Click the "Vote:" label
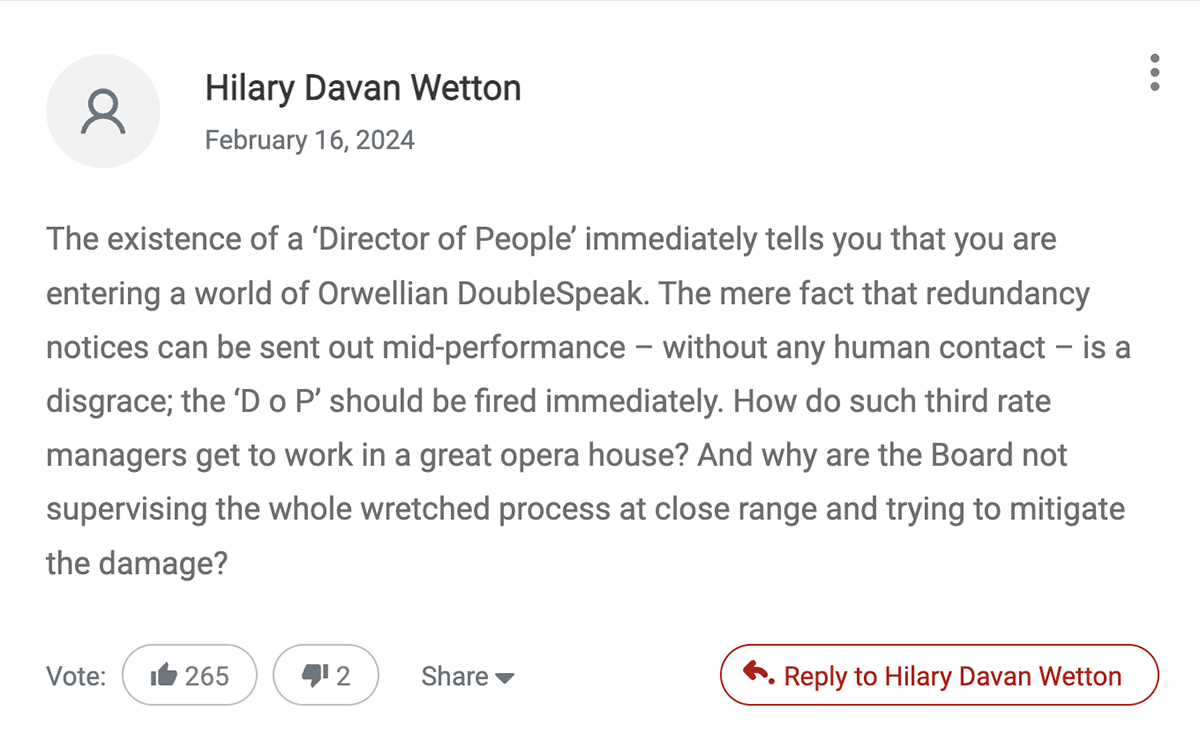Image resolution: width=1200 pixels, height=741 pixels. [x=76, y=677]
